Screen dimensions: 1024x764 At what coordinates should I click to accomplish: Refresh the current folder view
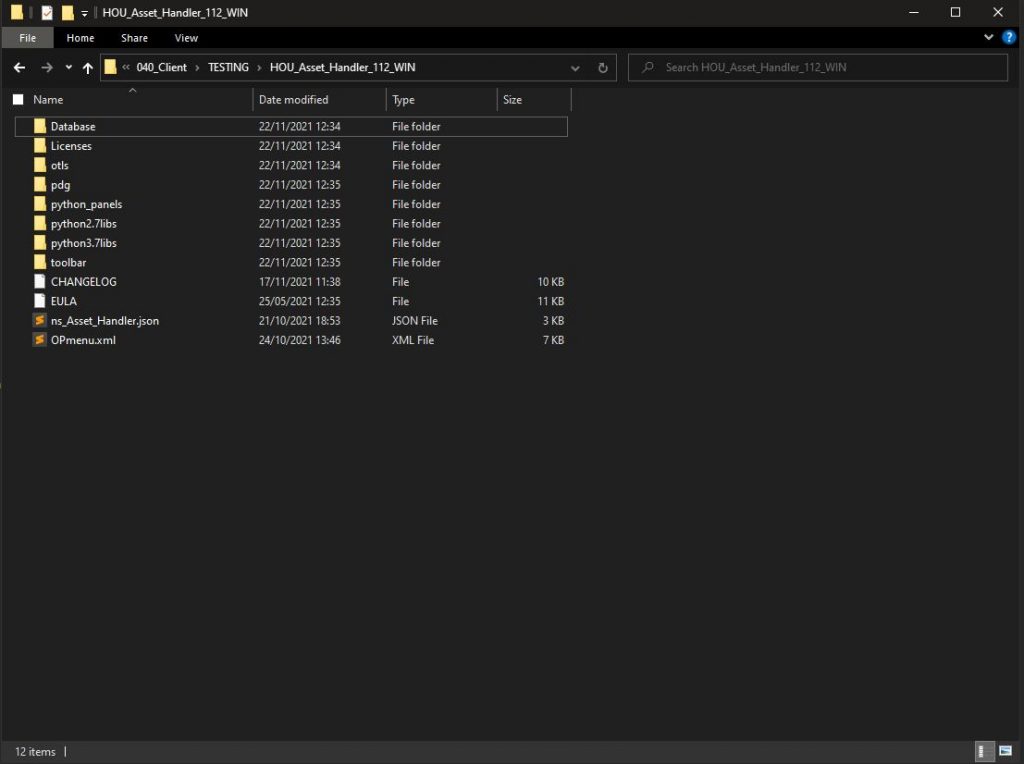[602, 68]
